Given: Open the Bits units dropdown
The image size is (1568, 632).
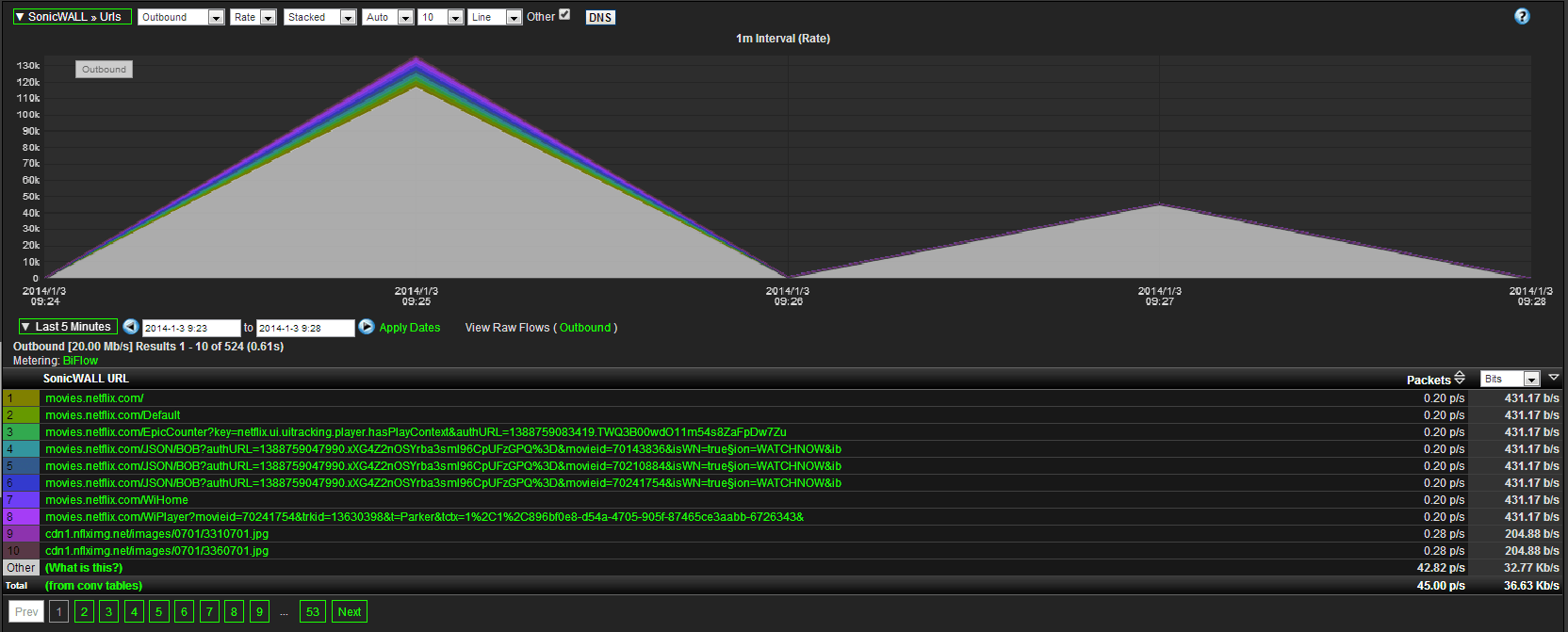Looking at the screenshot, I should click(1510, 379).
